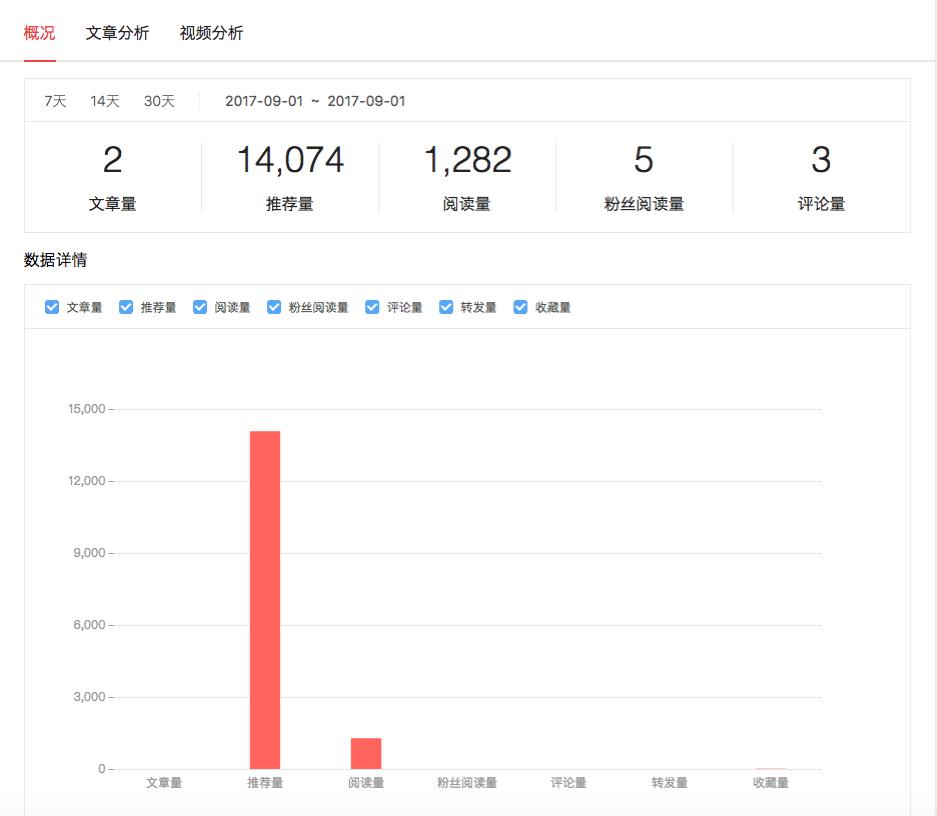Click the 文章量 stat value 2

(x=113, y=160)
